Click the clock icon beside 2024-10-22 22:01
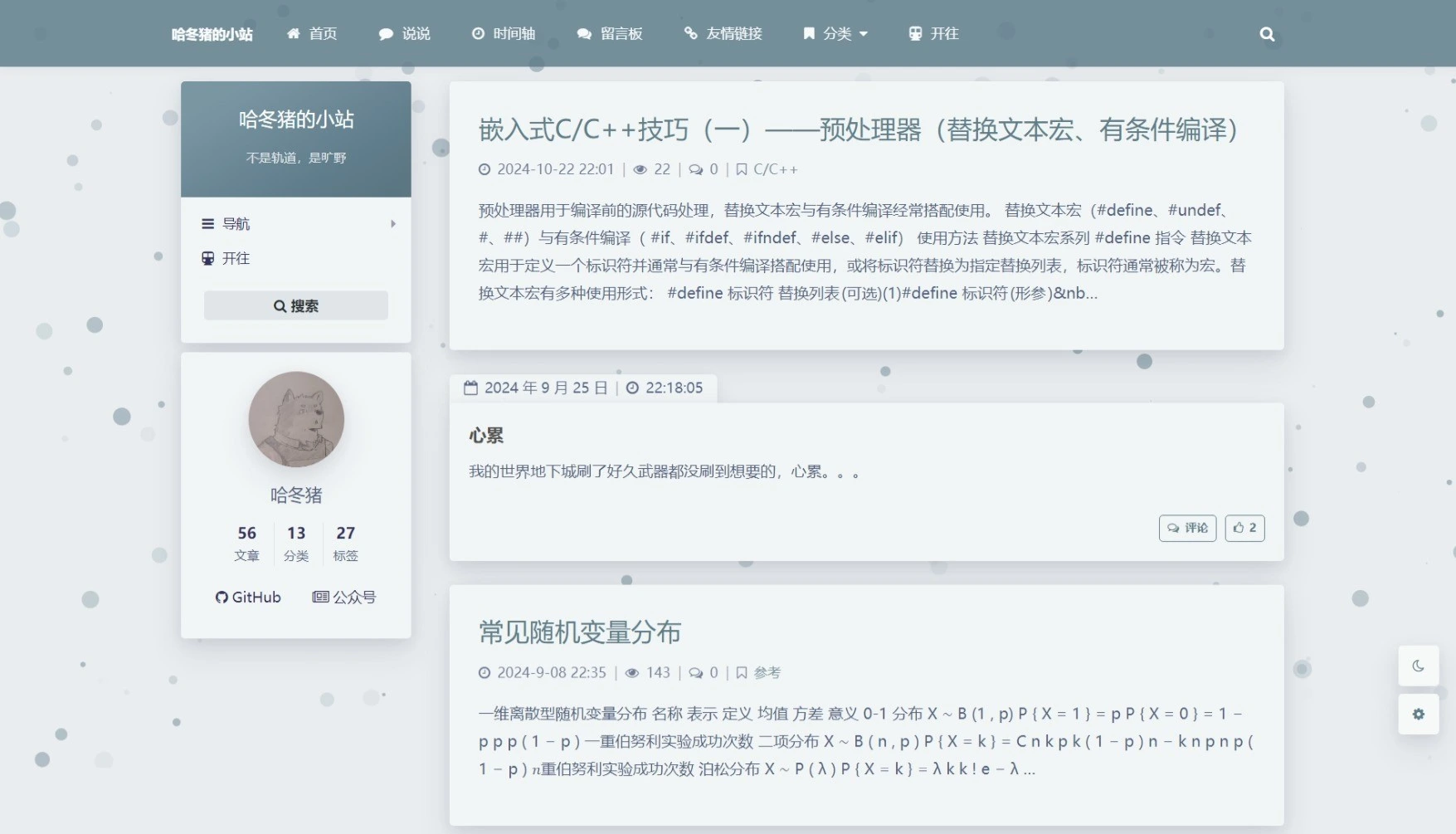1456x834 pixels. 484,169
